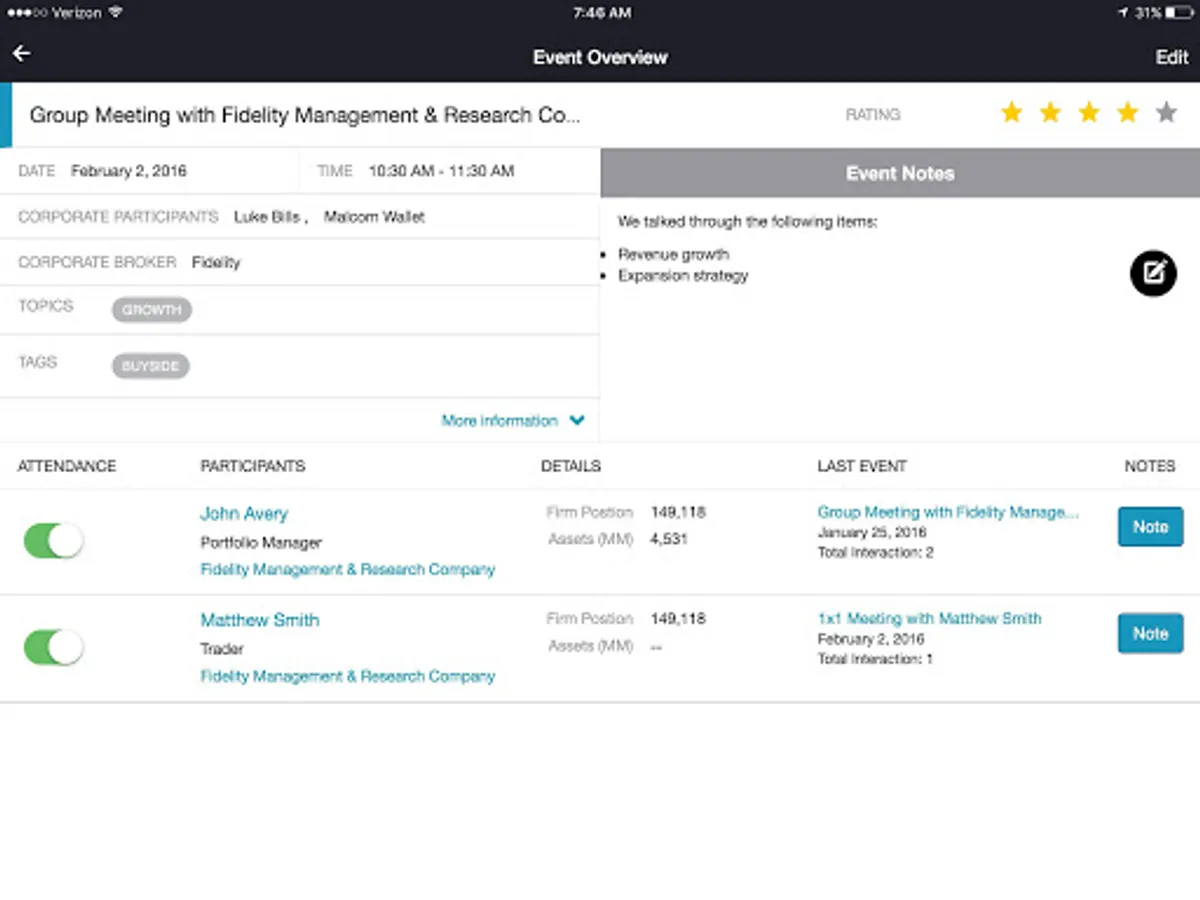Tap the January 25, 2016 last event date

(871, 532)
